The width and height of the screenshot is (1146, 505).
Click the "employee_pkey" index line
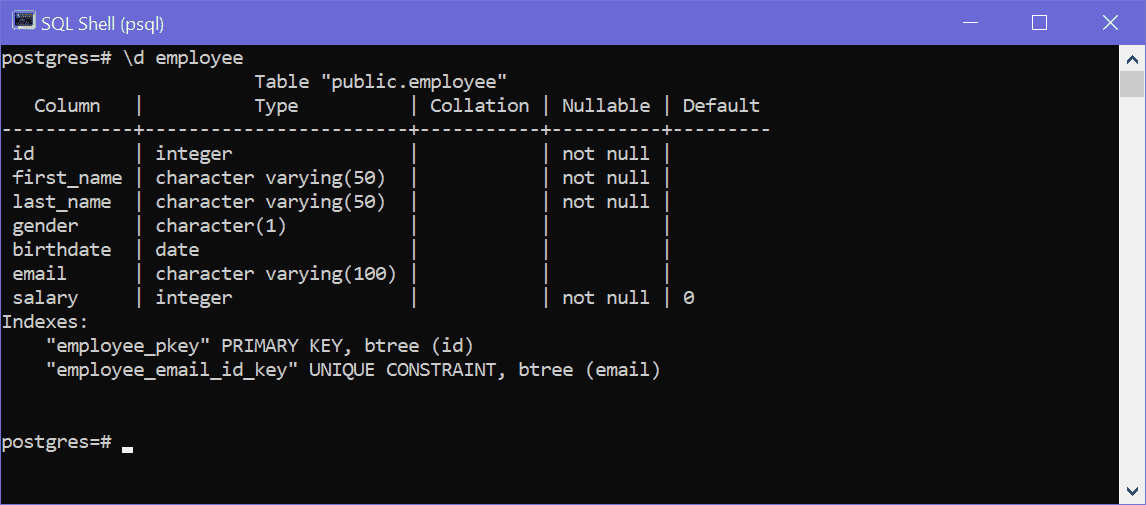coord(259,346)
